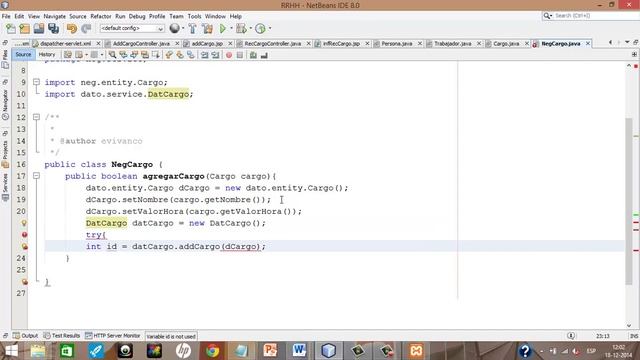The image size is (640, 360).
Task: Toggle the Source view button
Action: pyautogui.click(x=23, y=54)
